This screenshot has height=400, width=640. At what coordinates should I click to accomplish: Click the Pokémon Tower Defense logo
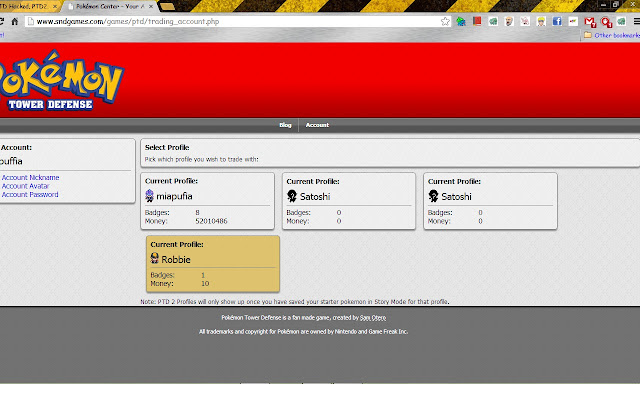click(61, 80)
